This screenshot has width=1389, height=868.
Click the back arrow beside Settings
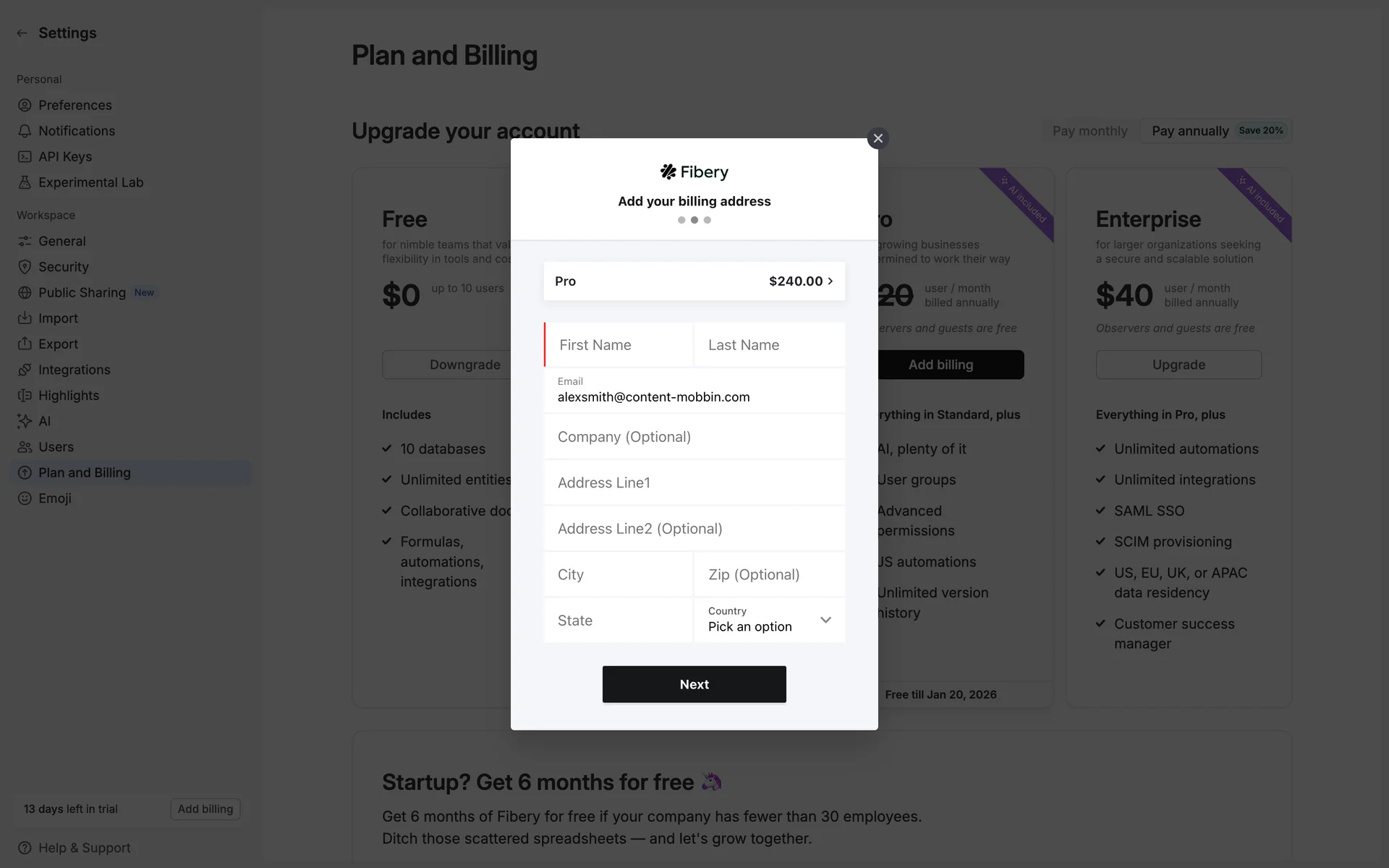click(22, 33)
